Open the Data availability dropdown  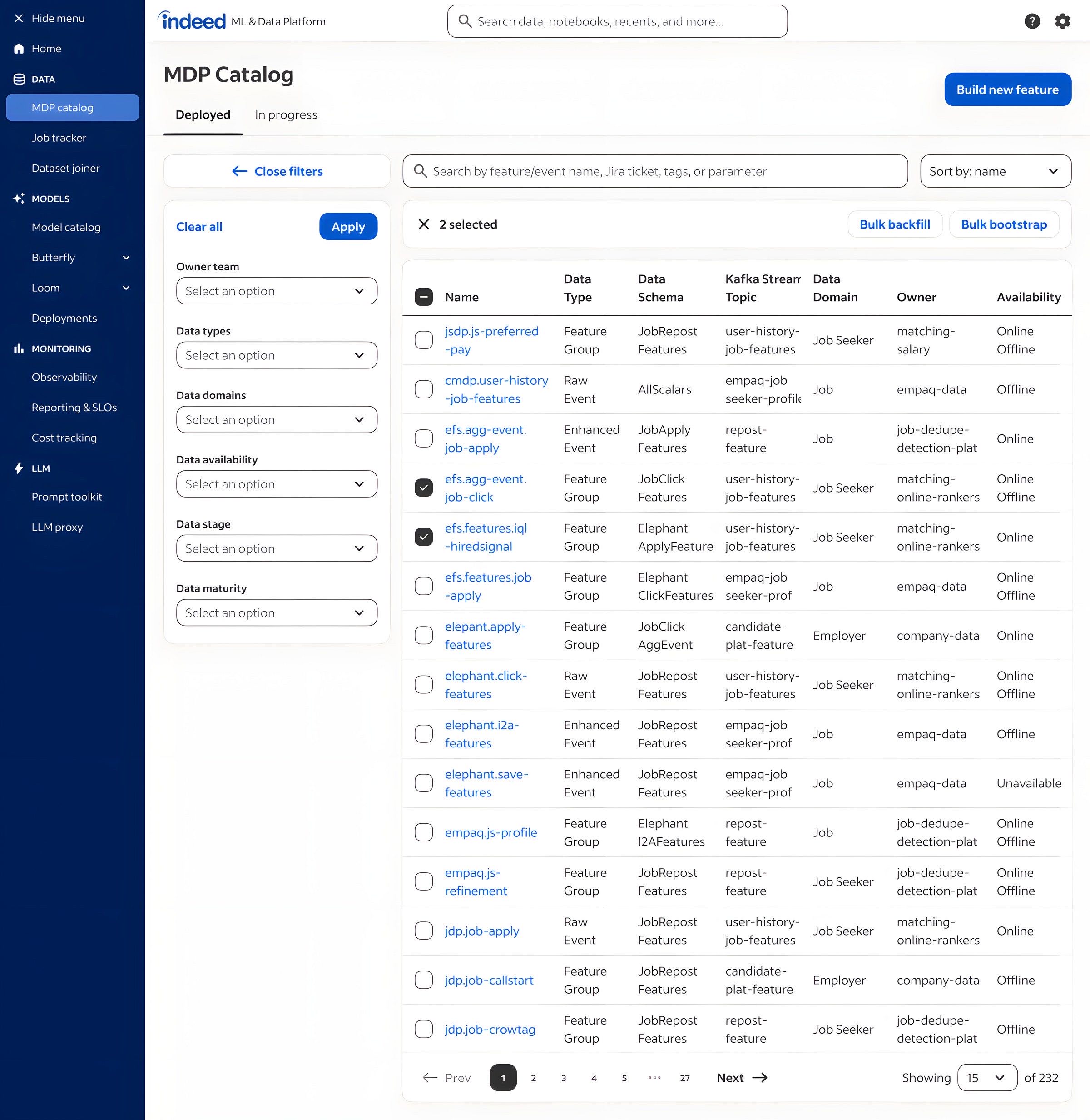tap(277, 484)
